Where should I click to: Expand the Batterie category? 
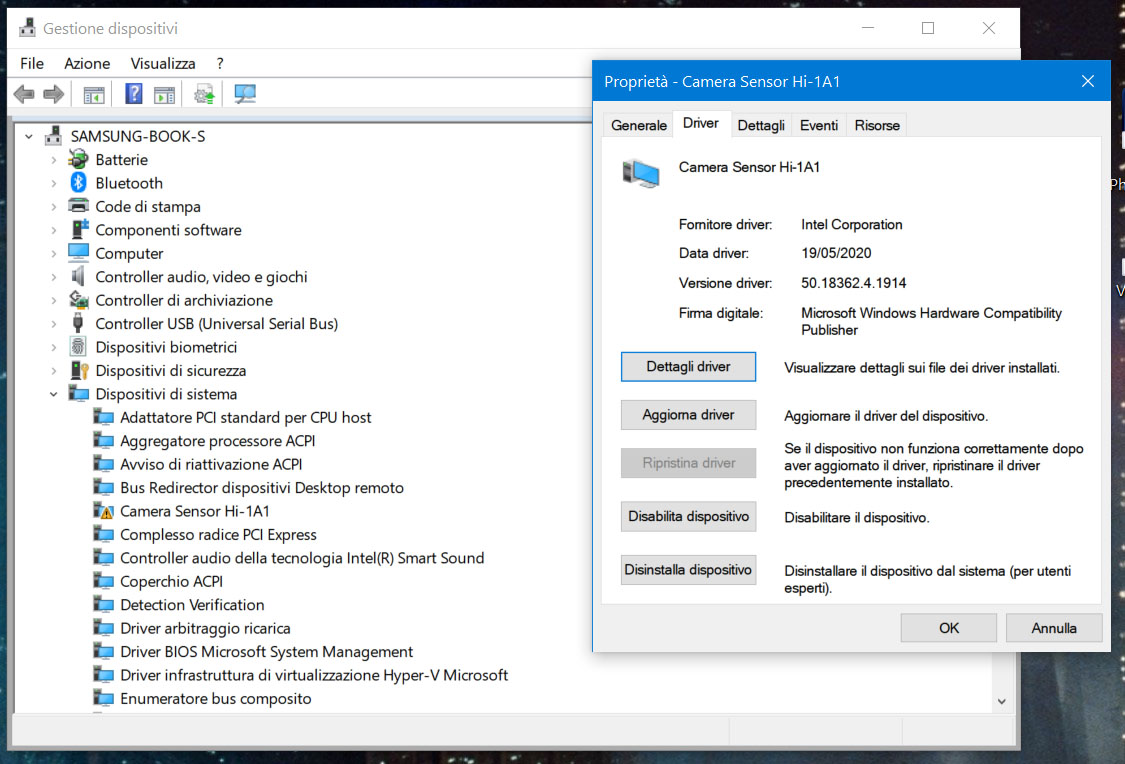54,160
